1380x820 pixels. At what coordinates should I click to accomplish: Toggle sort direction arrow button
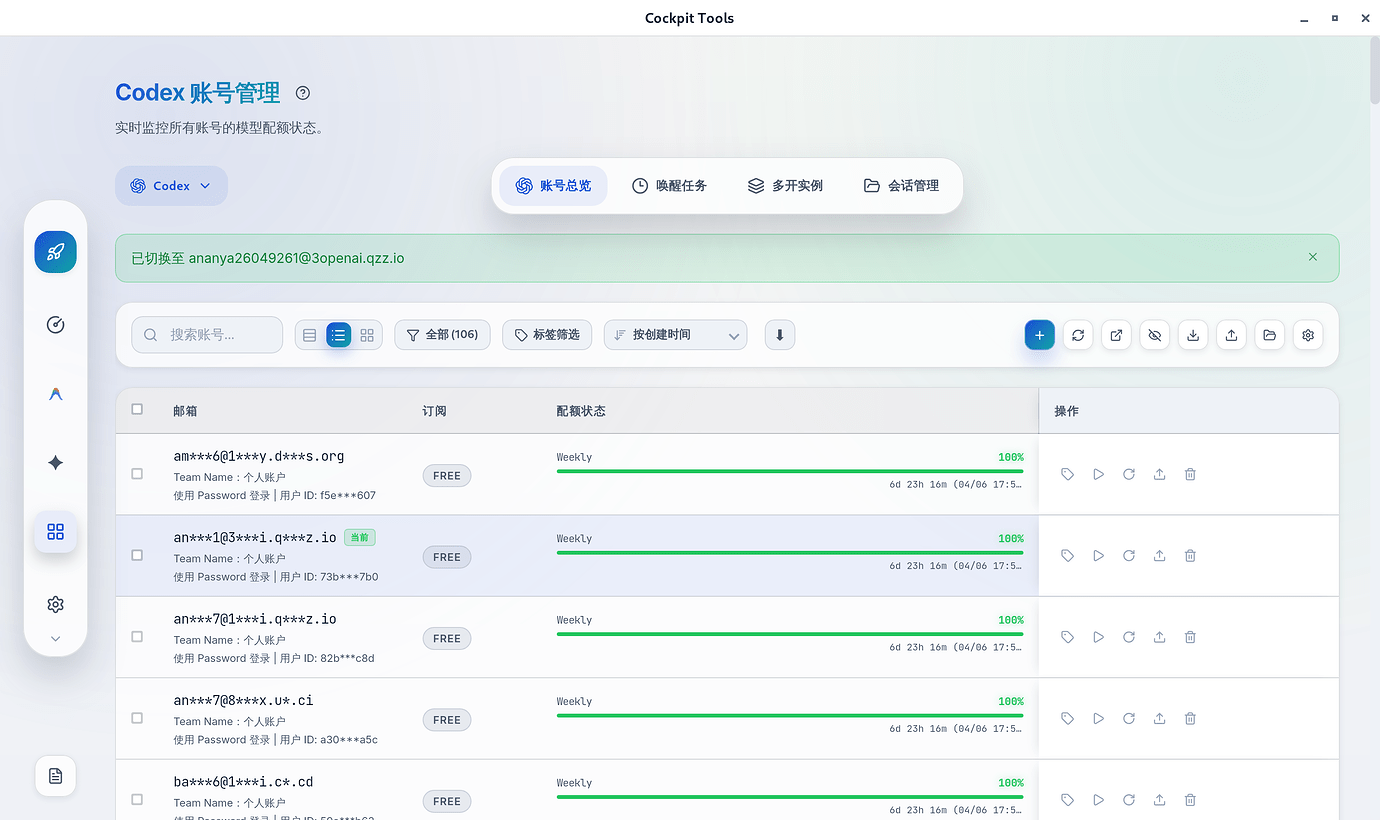(780, 335)
